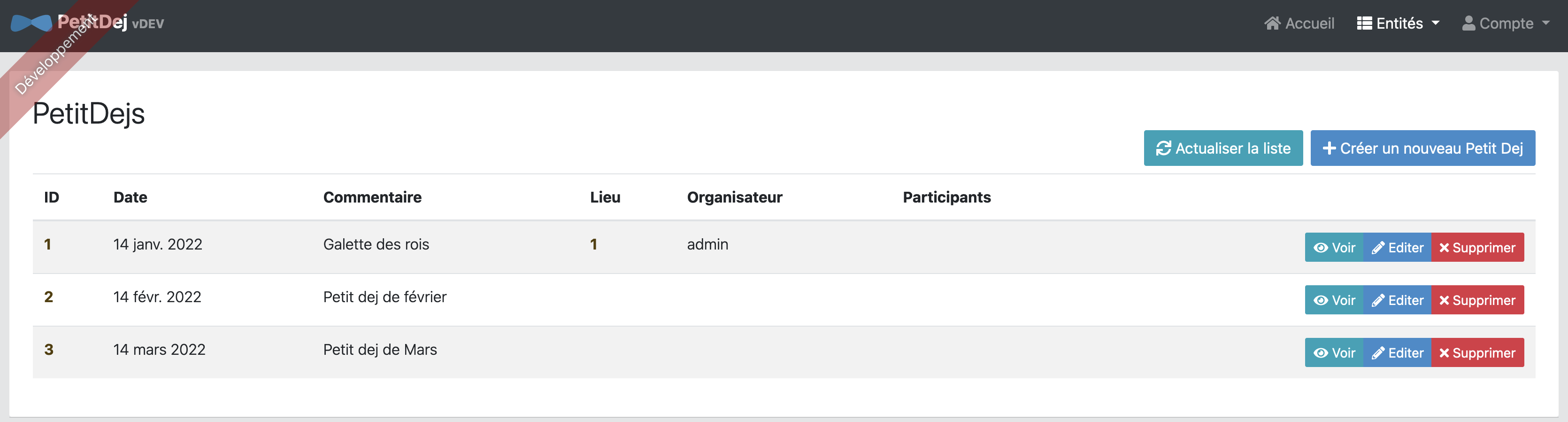The image size is (1568, 422).
Task: Click the X icon in Petit dej de Mars row
Action: click(1444, 353)
